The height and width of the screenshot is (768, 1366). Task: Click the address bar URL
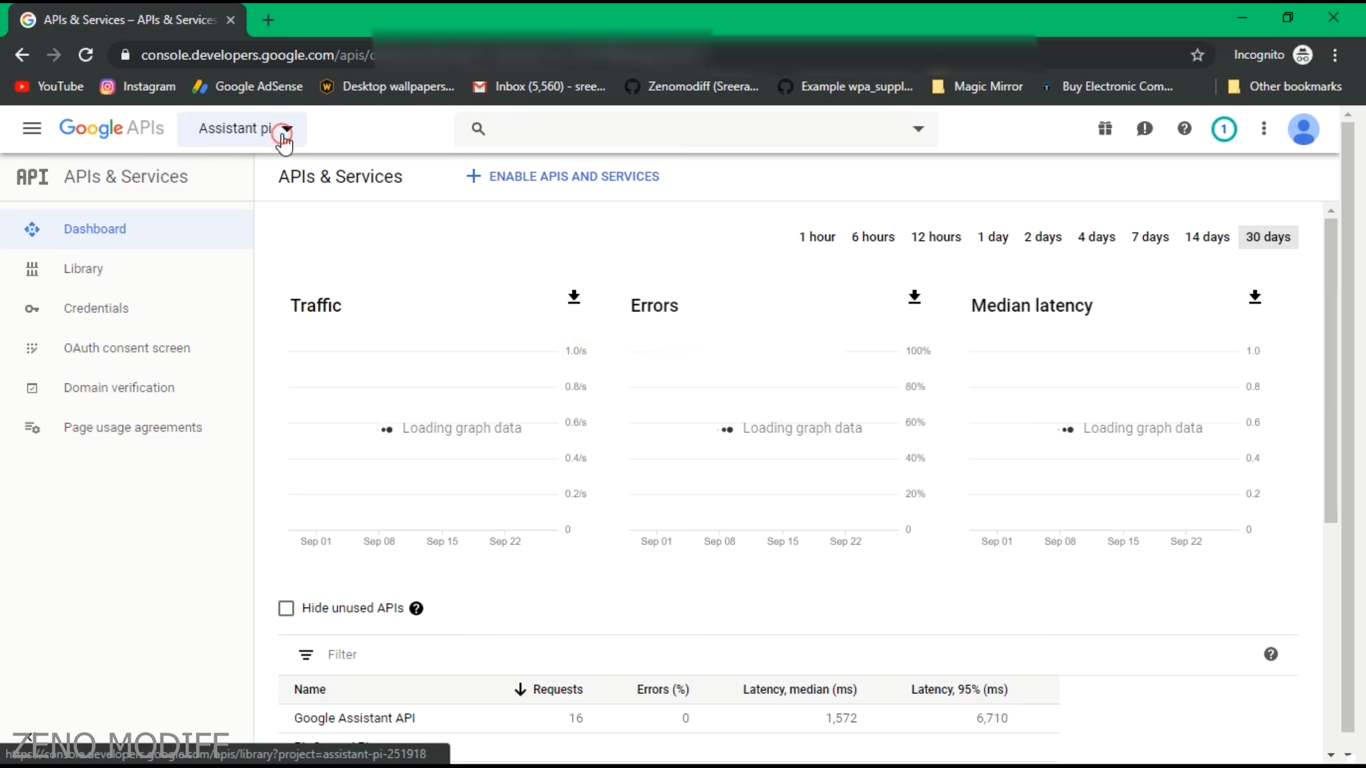coord(258,55)
